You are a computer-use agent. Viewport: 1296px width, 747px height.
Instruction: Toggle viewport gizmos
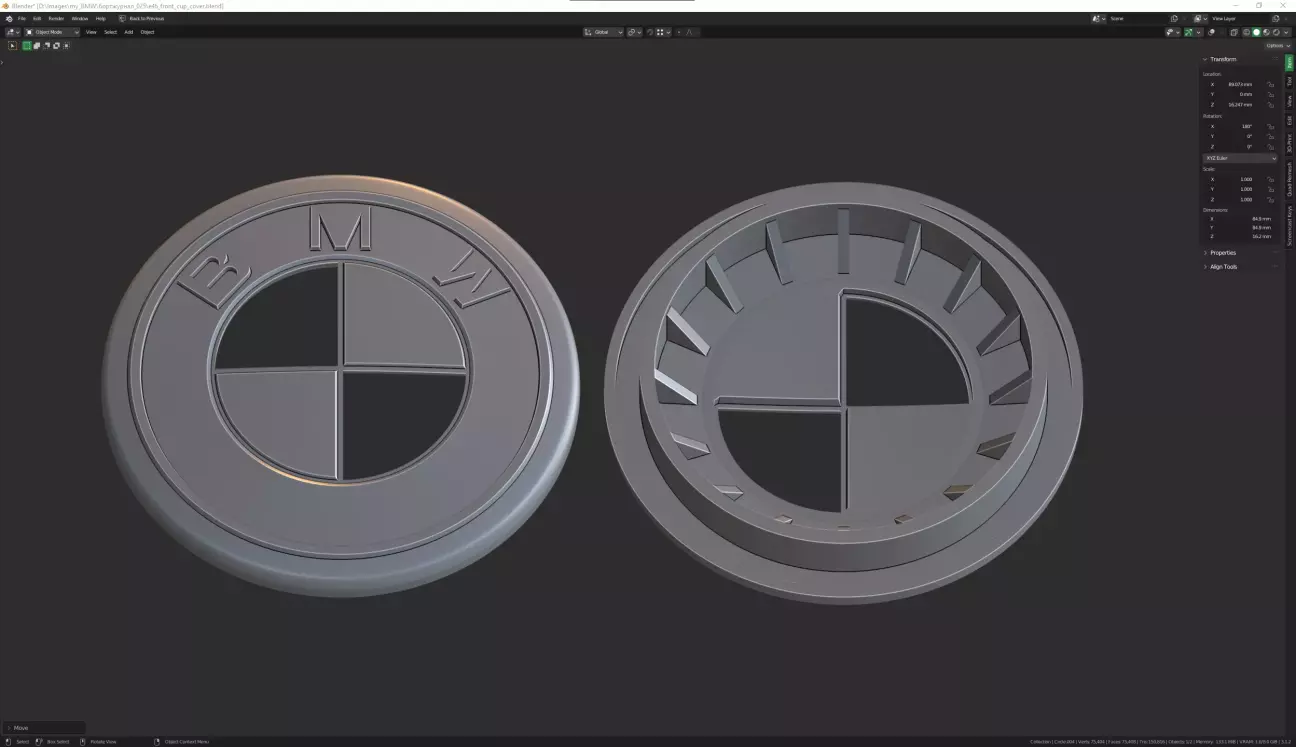pyautogui.click(x=1188, y=32)
